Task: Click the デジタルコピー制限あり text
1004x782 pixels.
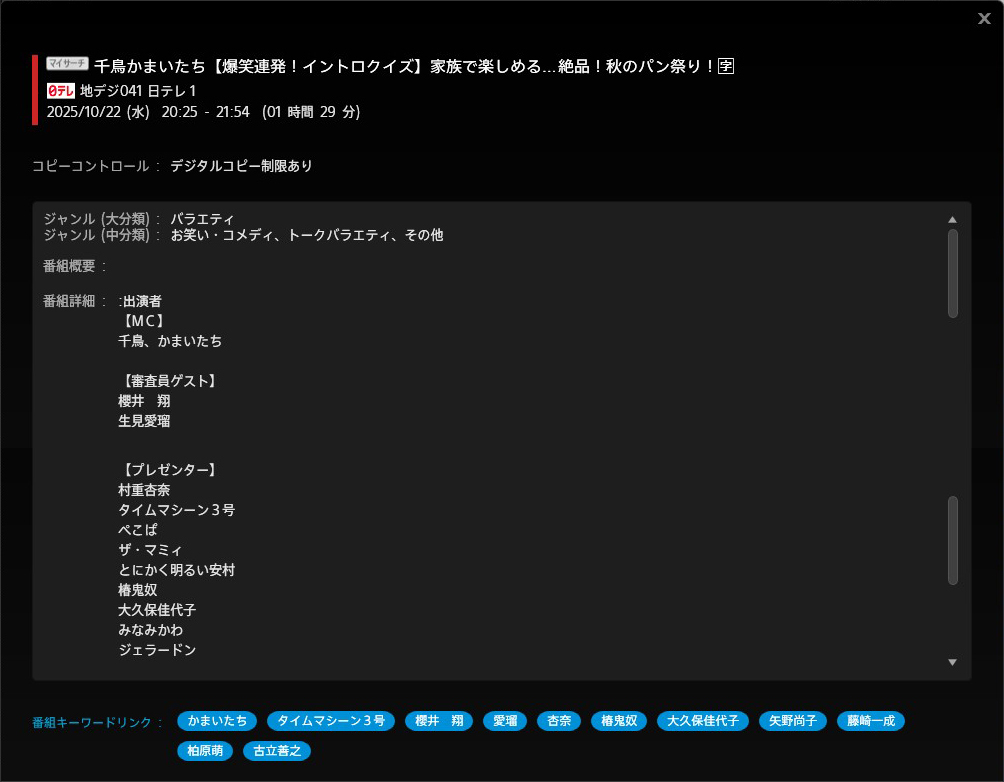Action: point(241,166)
